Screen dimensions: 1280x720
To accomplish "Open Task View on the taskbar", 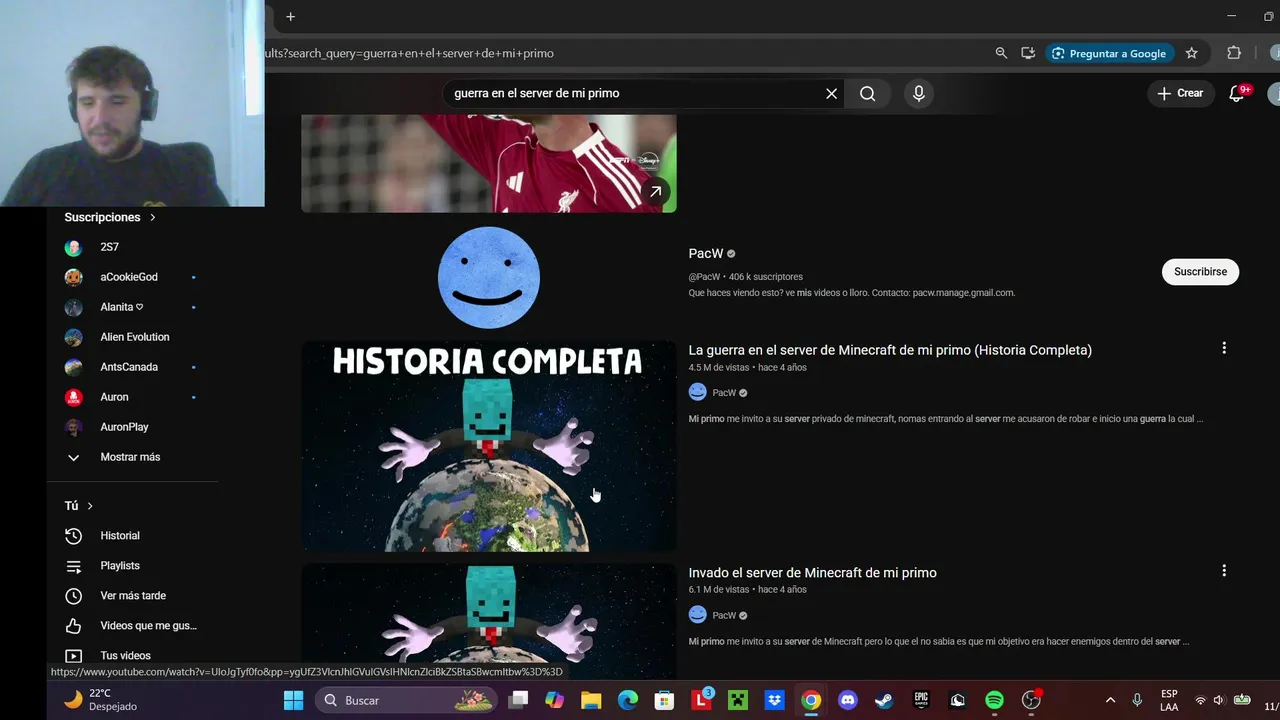I will (518, 701).
